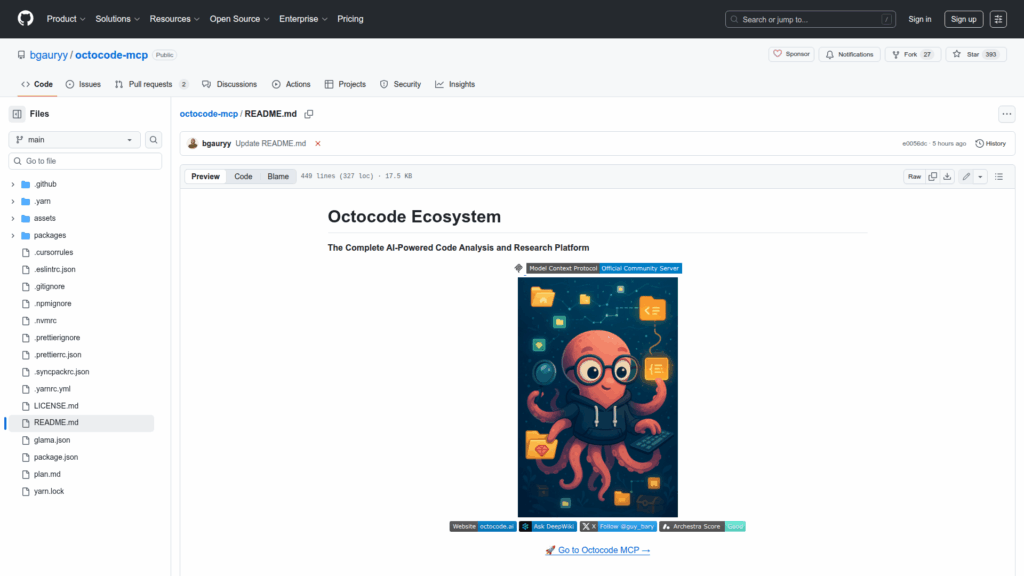
Task: Click Sign in
Action: pyautogui.click(x=920, y=19)
